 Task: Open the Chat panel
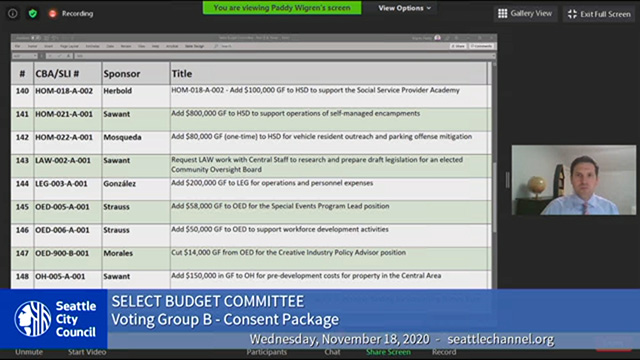(x=332, y=352)
